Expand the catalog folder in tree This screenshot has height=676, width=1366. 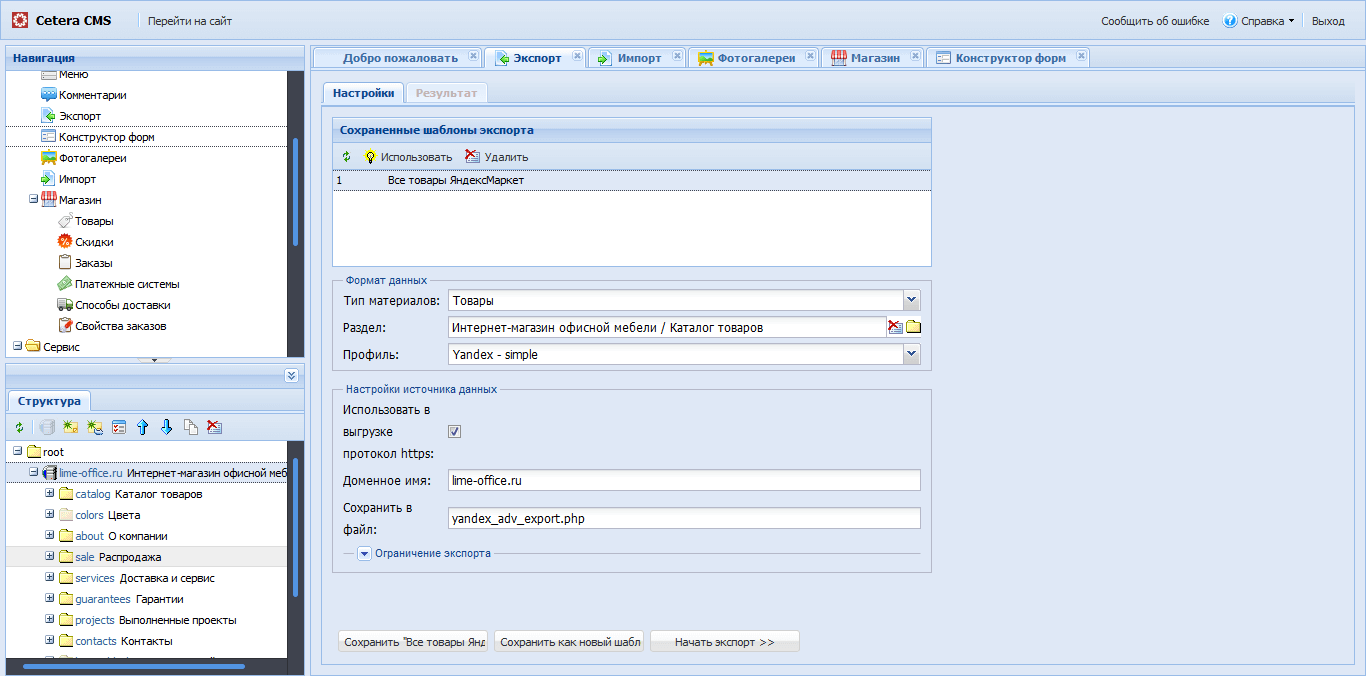49,494
